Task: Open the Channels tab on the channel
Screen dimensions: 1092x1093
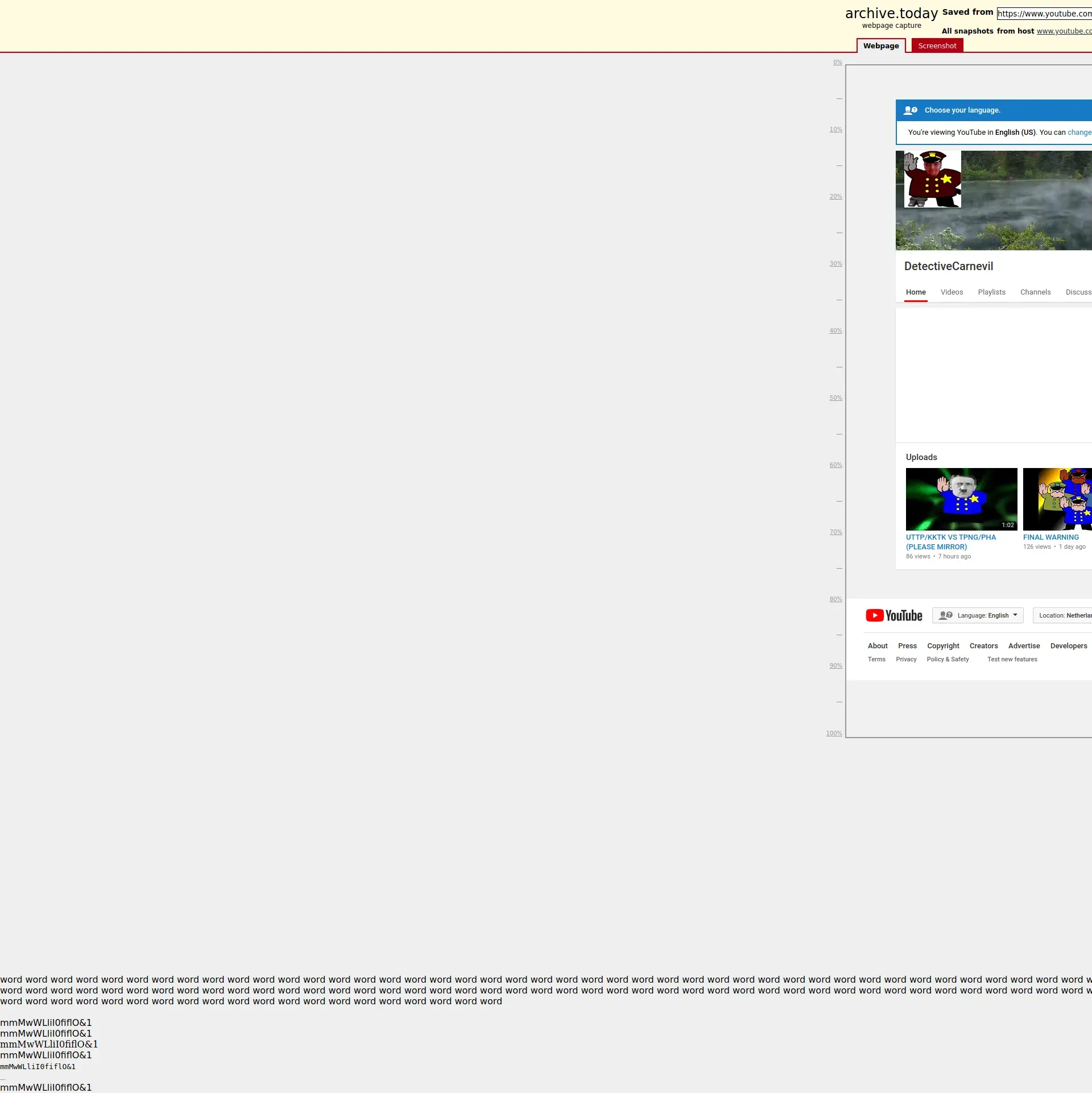Action: point(1035,292)
